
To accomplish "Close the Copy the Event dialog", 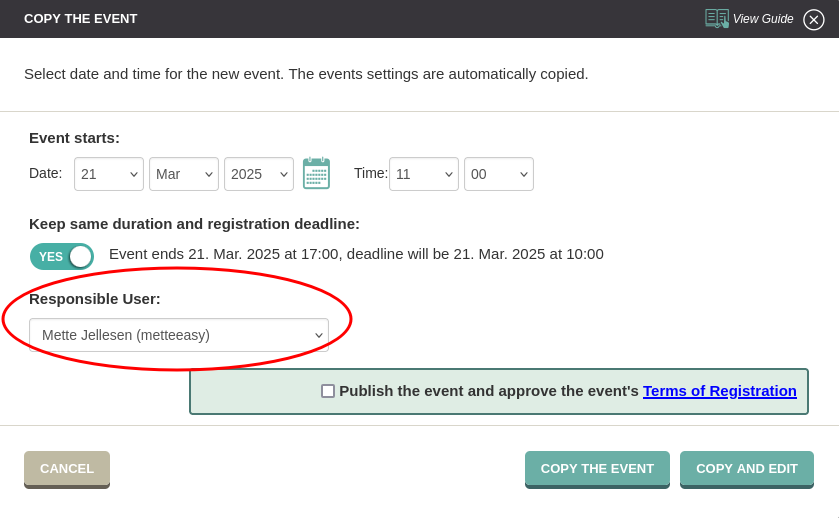I will click(x=813, y=20).
